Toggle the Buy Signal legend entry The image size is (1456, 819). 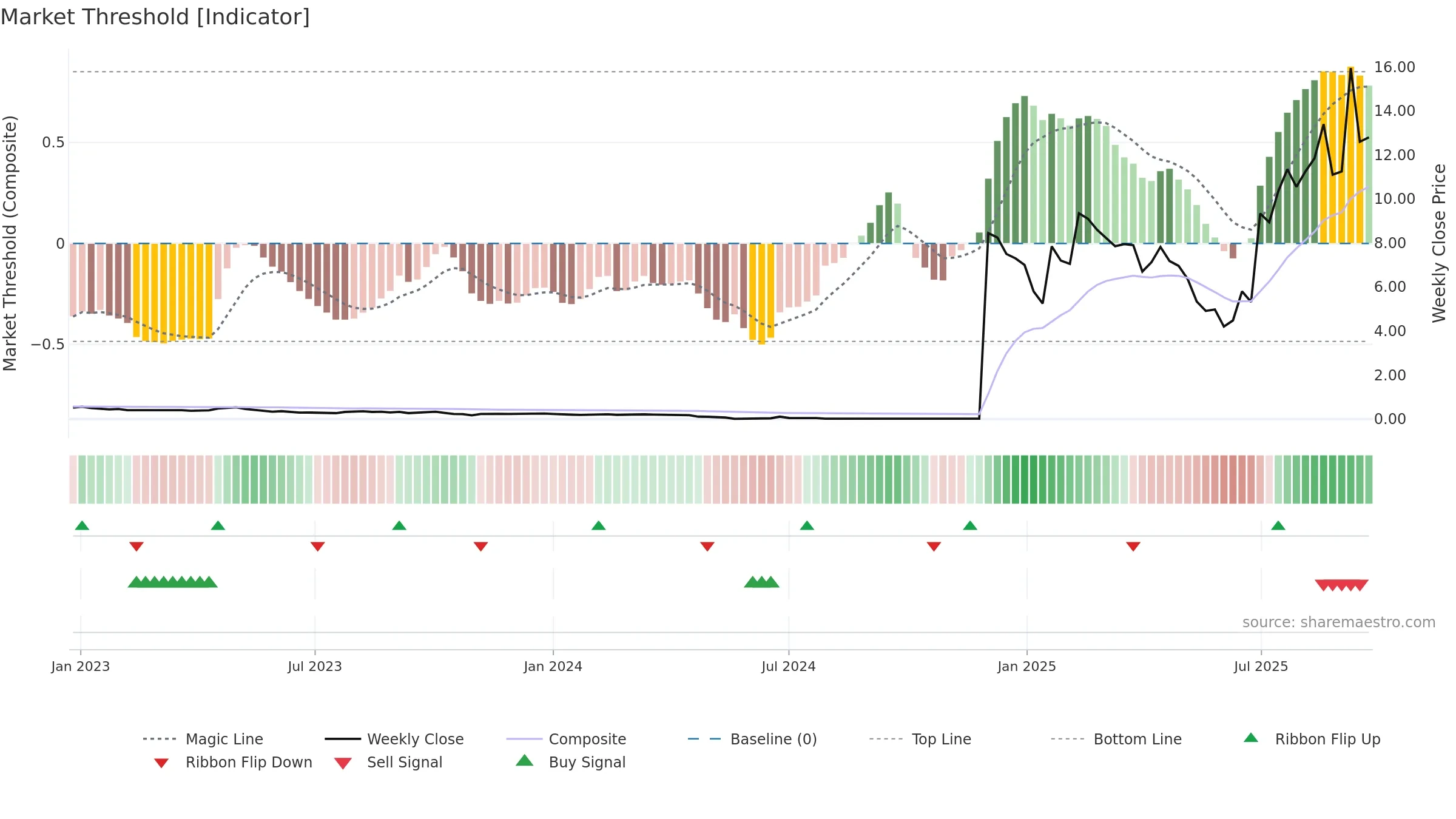(x=570, y=762)
